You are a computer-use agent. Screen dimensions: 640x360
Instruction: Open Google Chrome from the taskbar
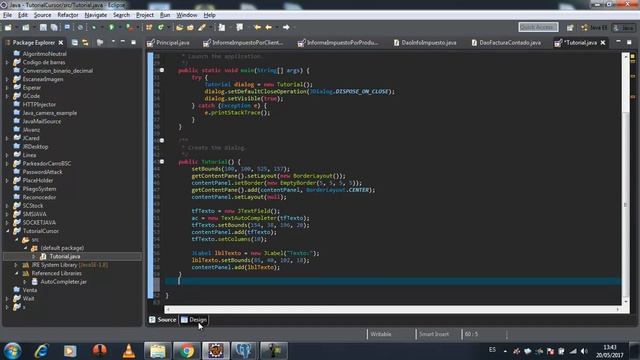point(186,351)
